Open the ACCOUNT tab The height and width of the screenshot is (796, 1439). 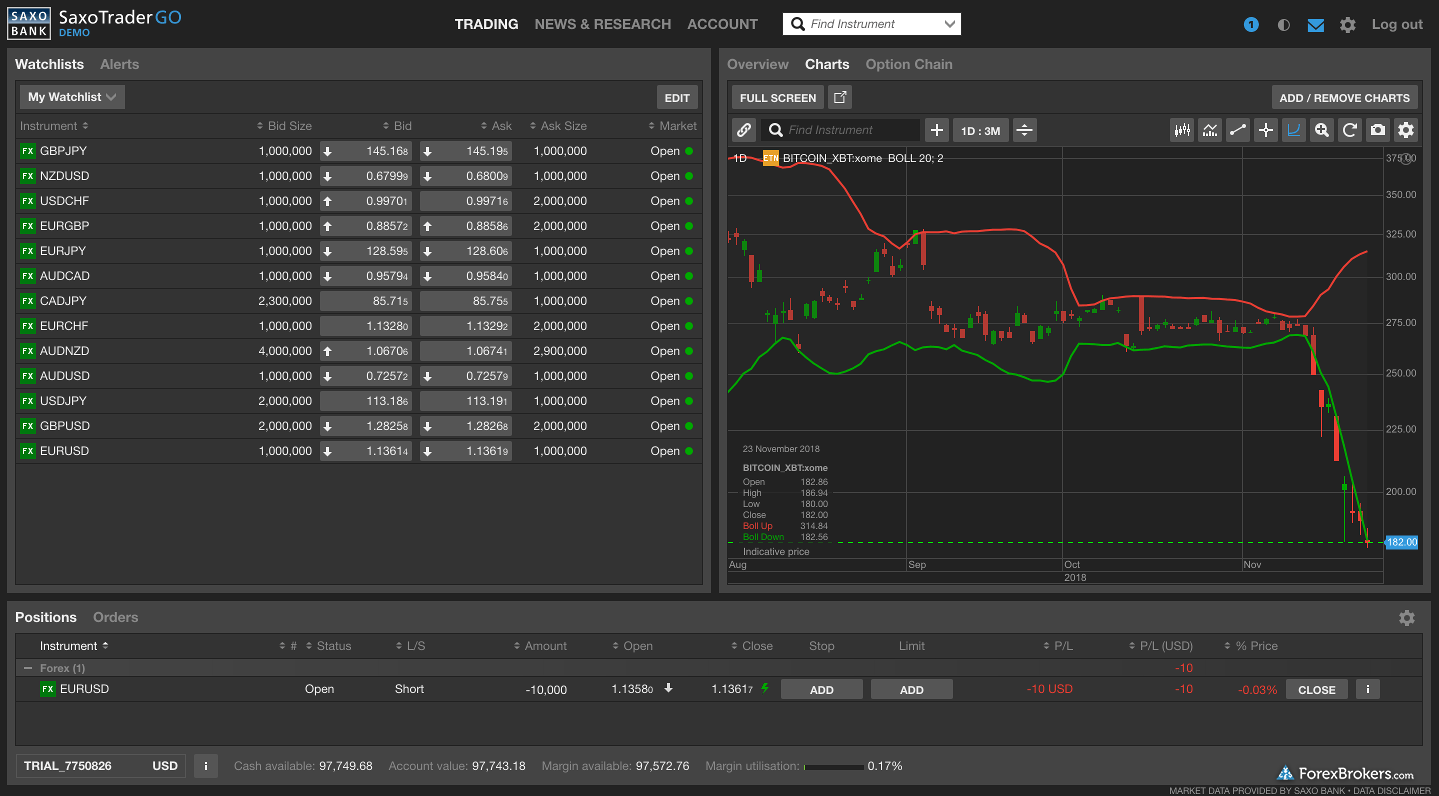pyautogui.click(x=722, y=24)
